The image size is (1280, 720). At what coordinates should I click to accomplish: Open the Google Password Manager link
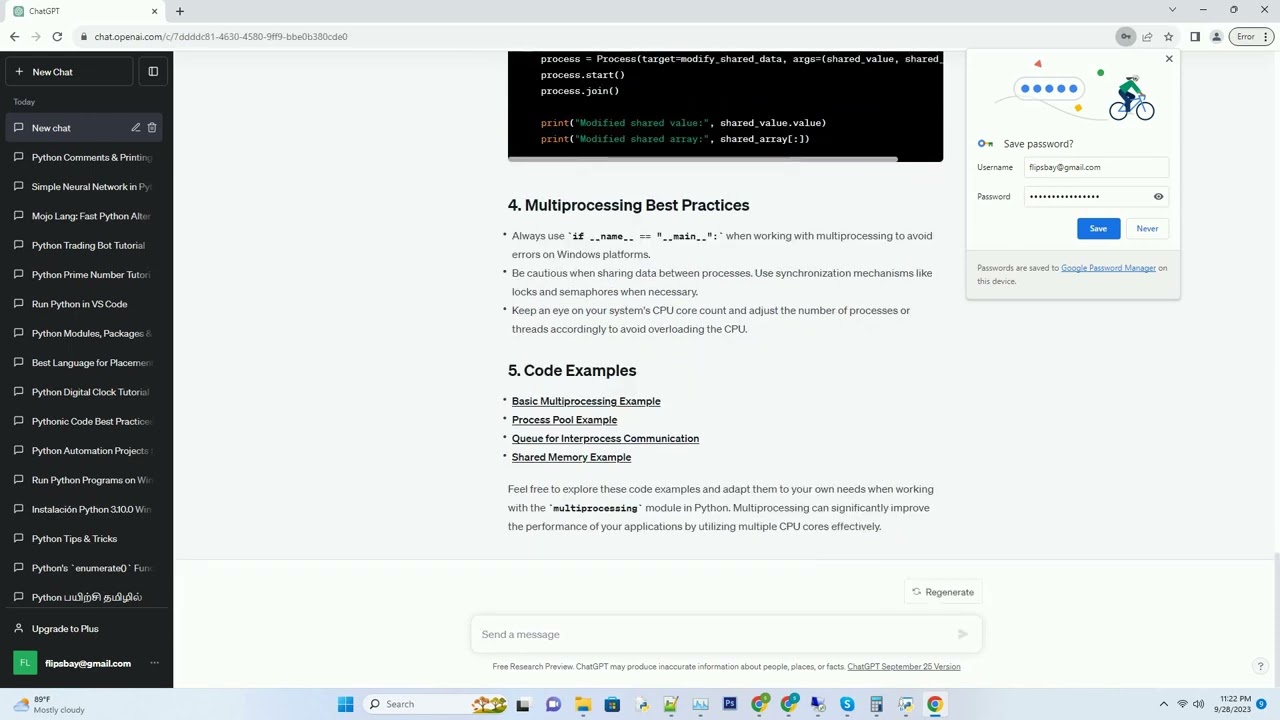(1108, 268)
